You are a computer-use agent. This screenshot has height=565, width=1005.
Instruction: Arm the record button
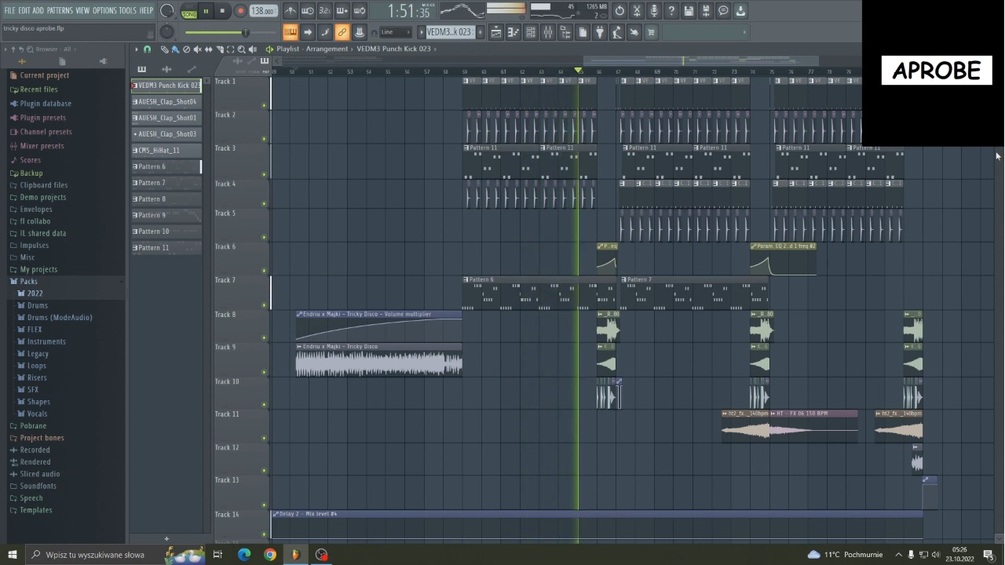tap(240, 11)
